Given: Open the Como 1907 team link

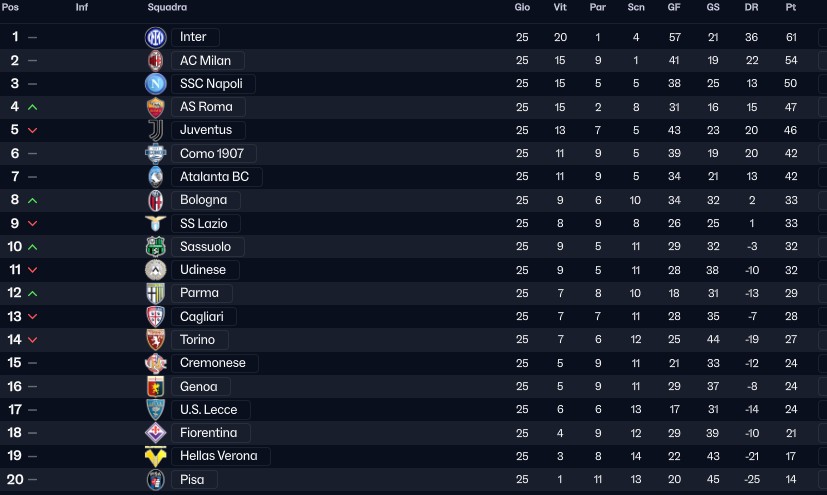Looking at the screenshot, I should click(211, 153).
